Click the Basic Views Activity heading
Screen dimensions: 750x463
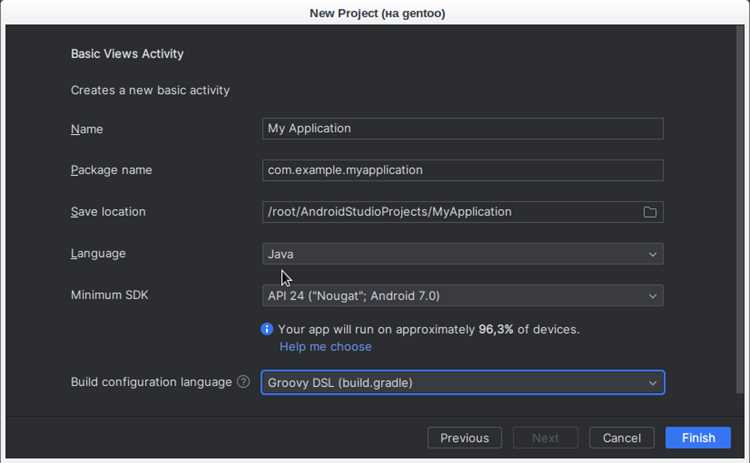pos(127,54)
